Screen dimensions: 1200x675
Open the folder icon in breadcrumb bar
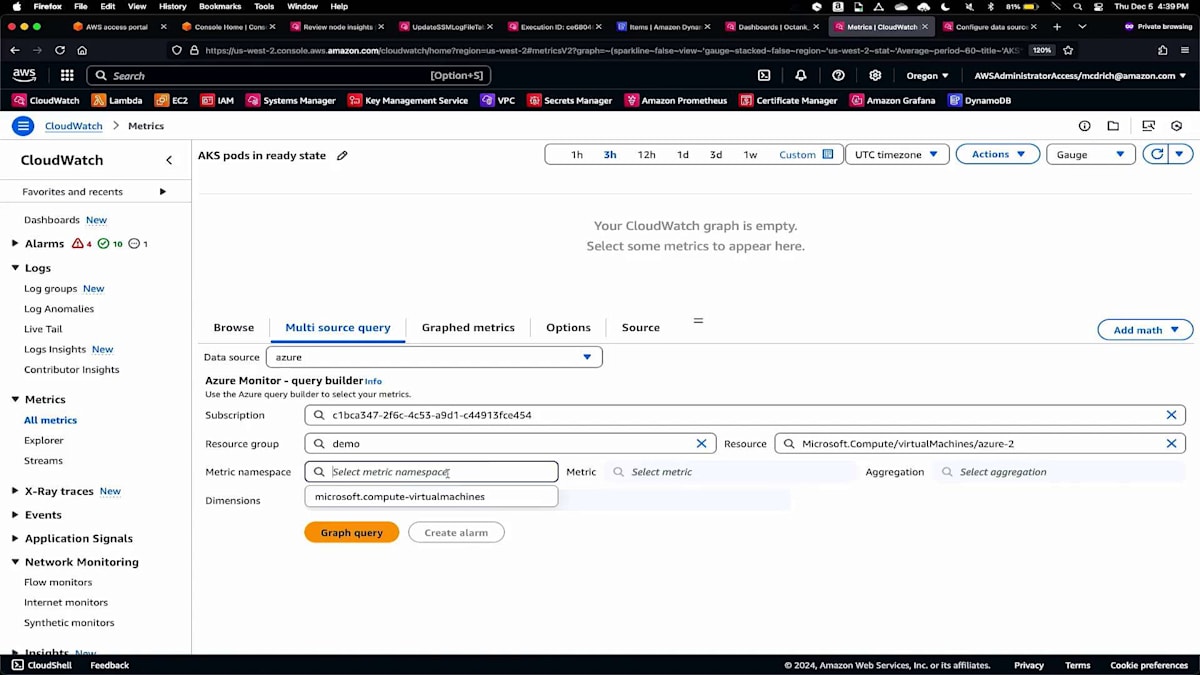point(1113,126)
